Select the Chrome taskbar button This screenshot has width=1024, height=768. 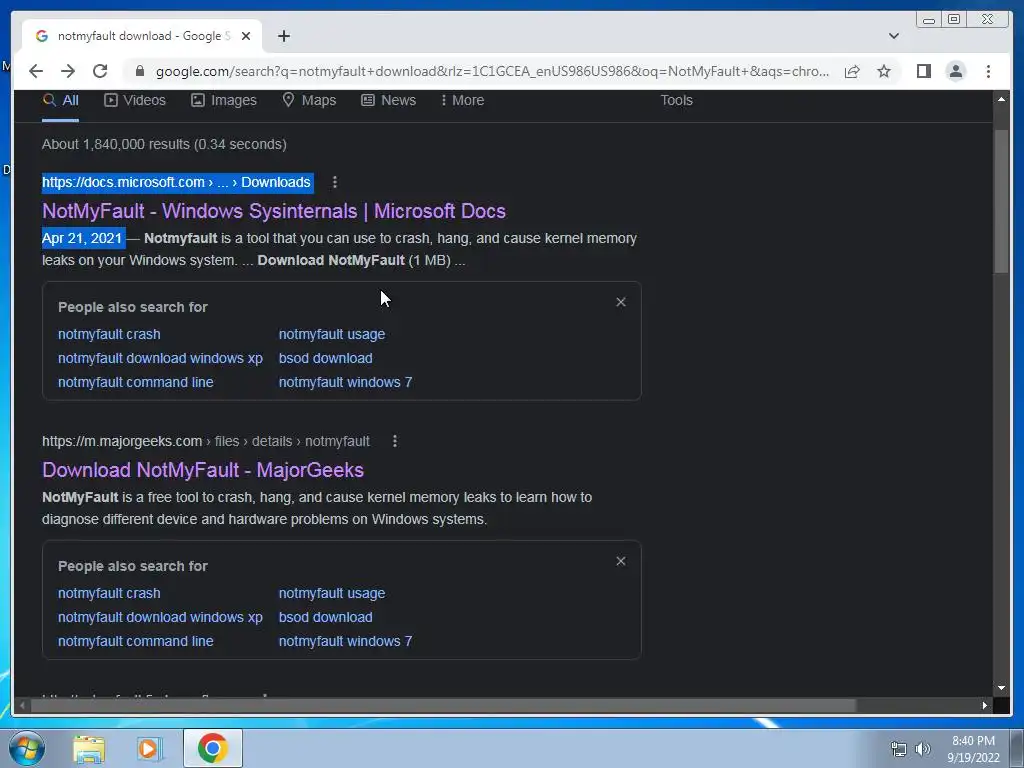click(x=213, y=748)
